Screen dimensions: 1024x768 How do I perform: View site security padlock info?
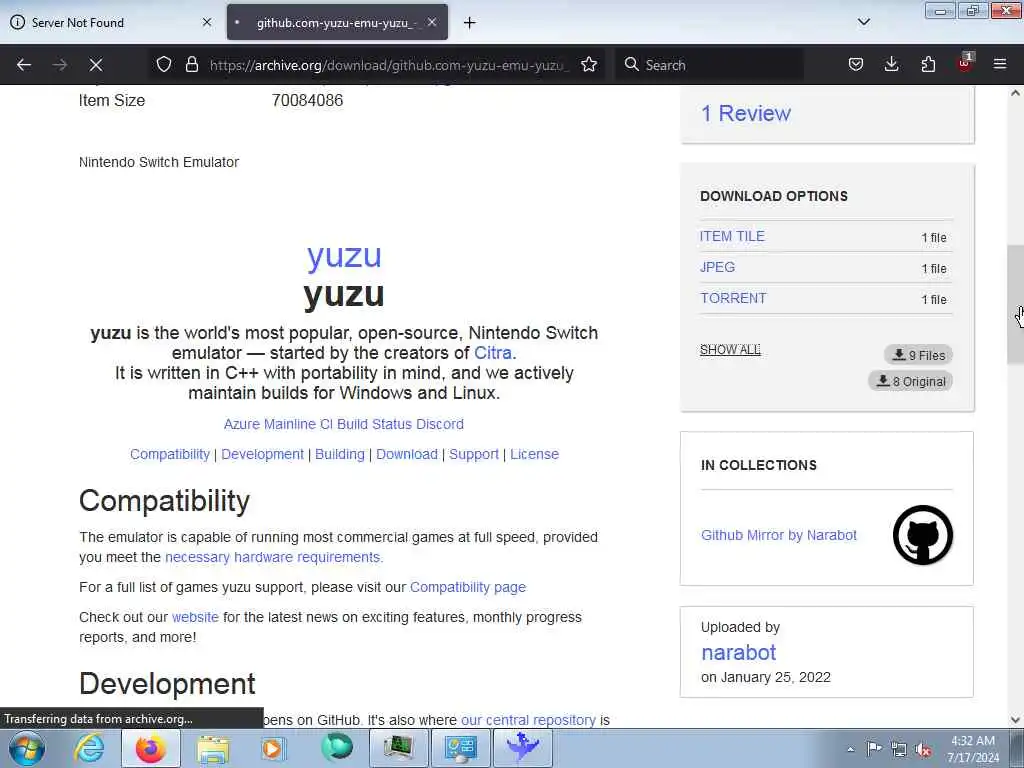(191, 64)
